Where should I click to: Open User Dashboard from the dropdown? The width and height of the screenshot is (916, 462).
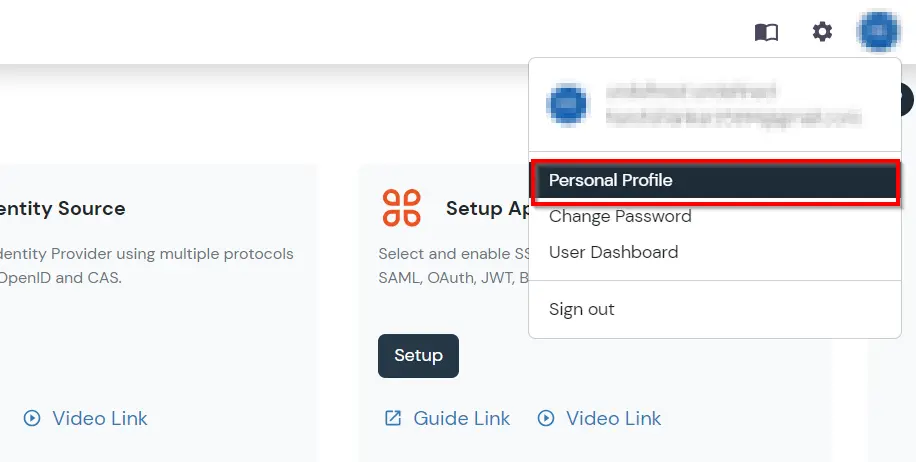[x=613, y=252]
